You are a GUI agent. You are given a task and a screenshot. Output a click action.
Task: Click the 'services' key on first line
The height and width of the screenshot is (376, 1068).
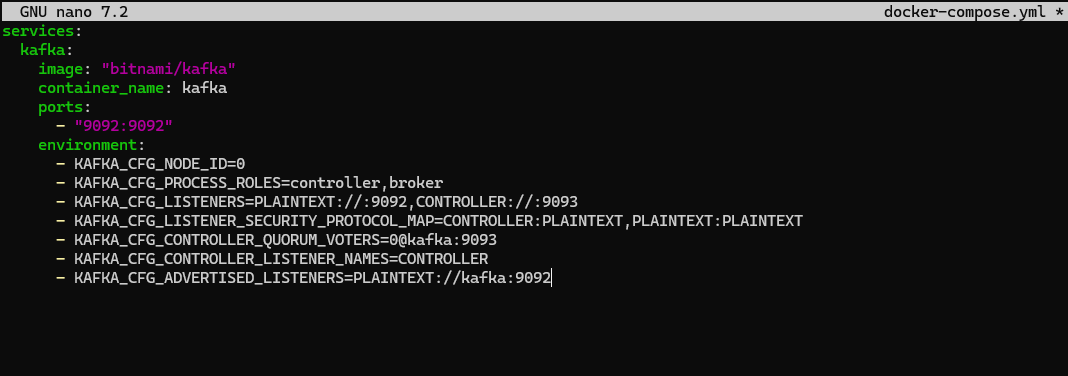click(x=37, y=31)
